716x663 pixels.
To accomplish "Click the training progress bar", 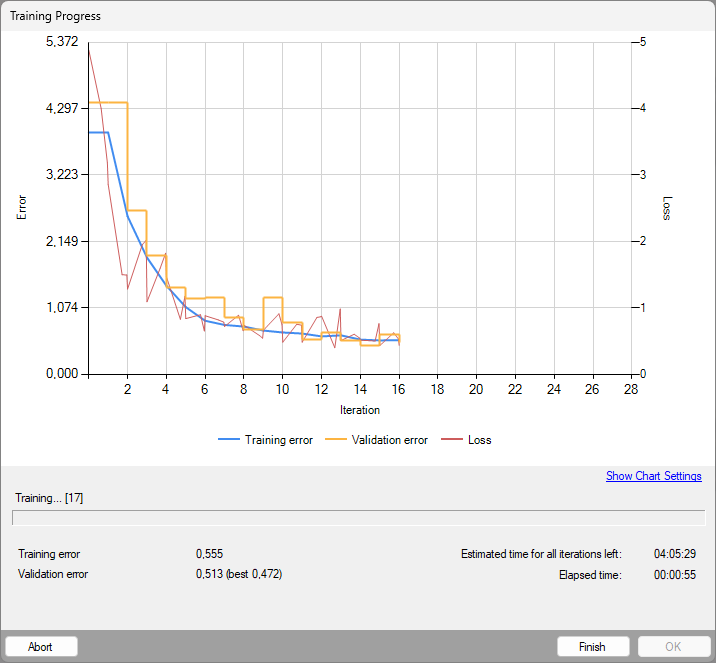I will (358, 517).
